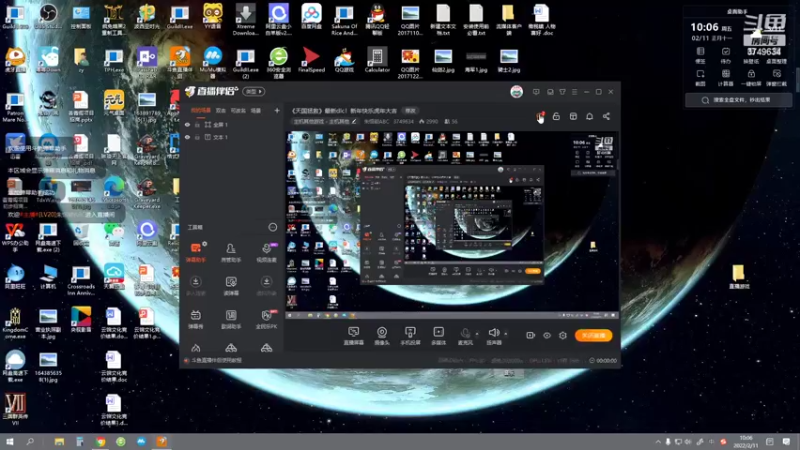This screenshot has width=800, height=450.
Task: Add phone screen casting source (手机投屏)
Action: pyautogui.click(x=410, y=336)
